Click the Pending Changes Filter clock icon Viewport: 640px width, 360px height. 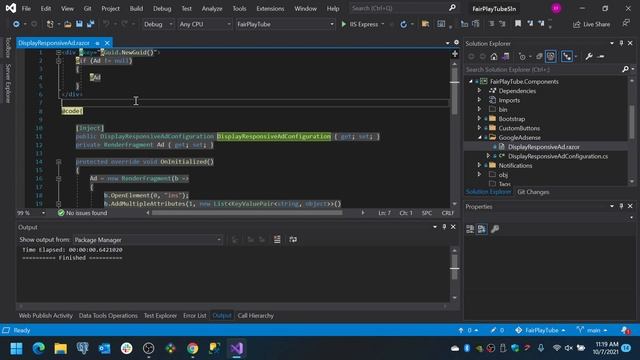(522, 57)
